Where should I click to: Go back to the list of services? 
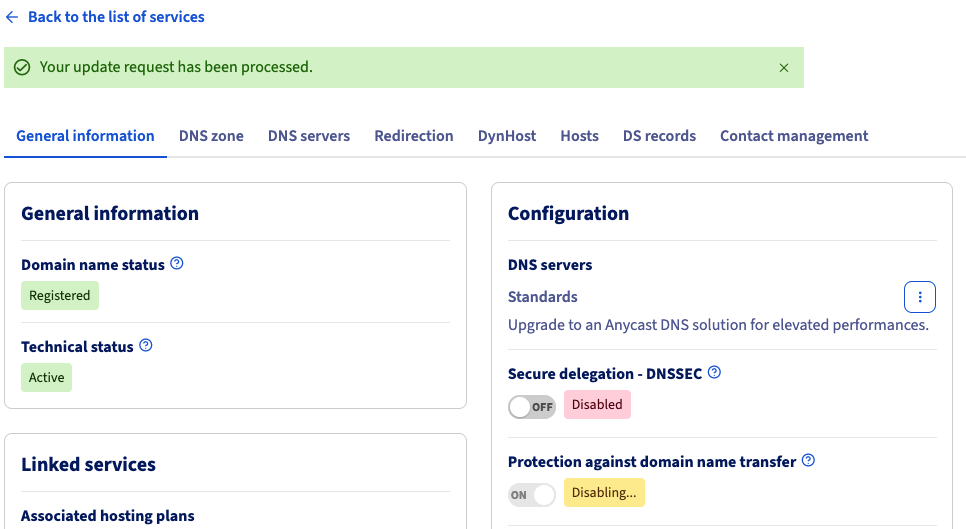(x=116, y=17)
